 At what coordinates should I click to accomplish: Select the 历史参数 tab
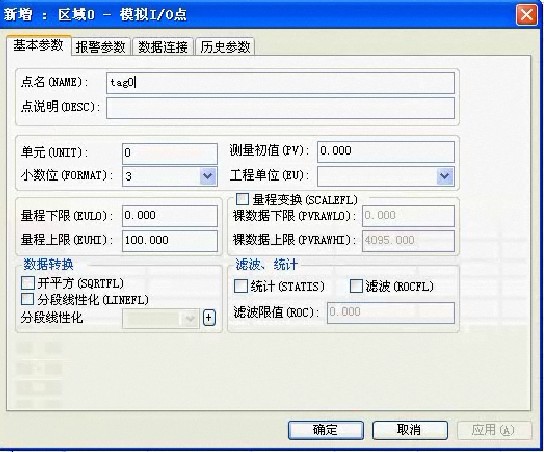225,46
